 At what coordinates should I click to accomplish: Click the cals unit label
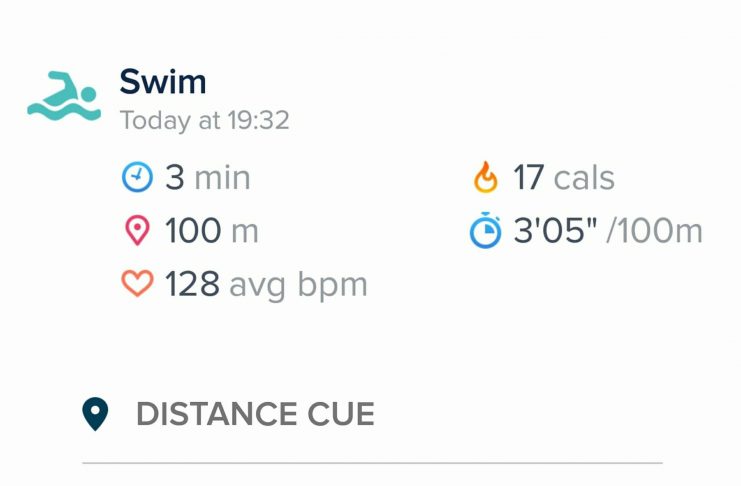point(584,178)
